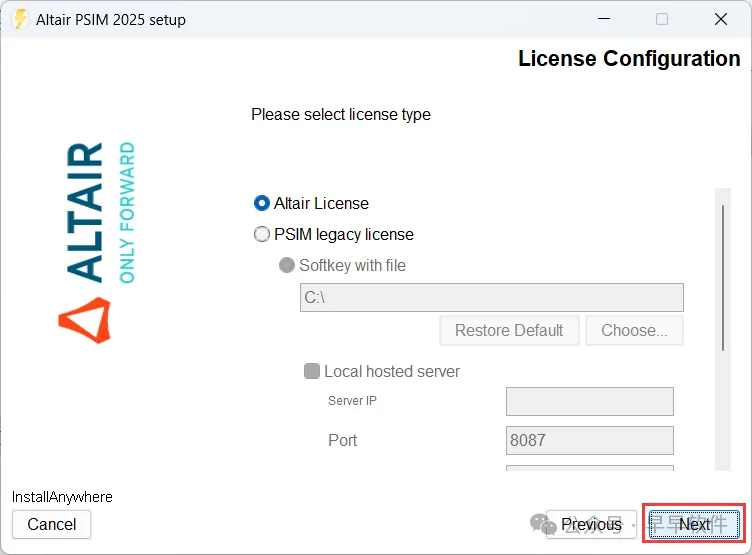This screenshot has width=752, height=555.
Task: Choose the PSIM legacy license option
Action: pos(262,234)
